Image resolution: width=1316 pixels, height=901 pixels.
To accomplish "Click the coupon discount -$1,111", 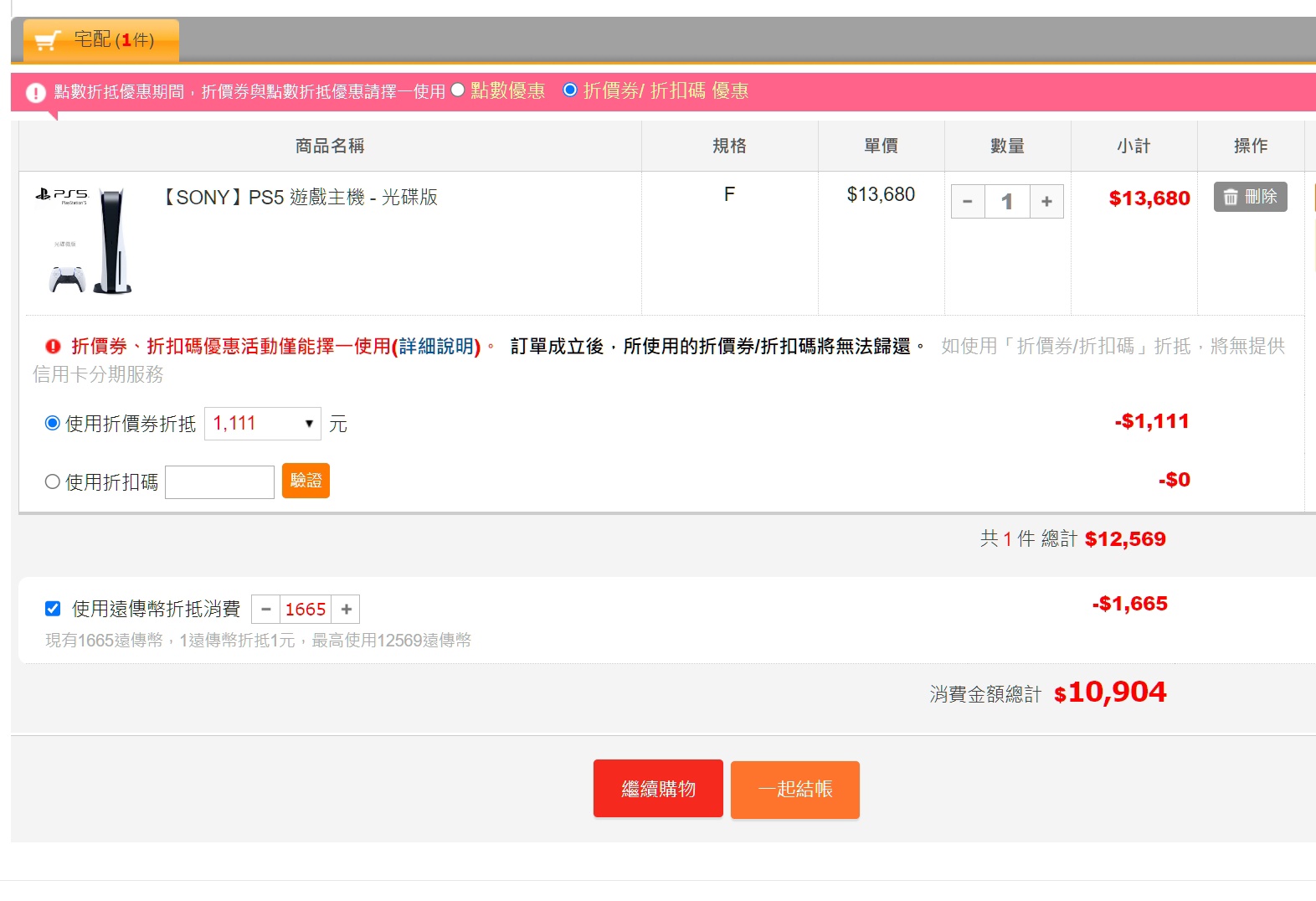I will pos(1152,421).
